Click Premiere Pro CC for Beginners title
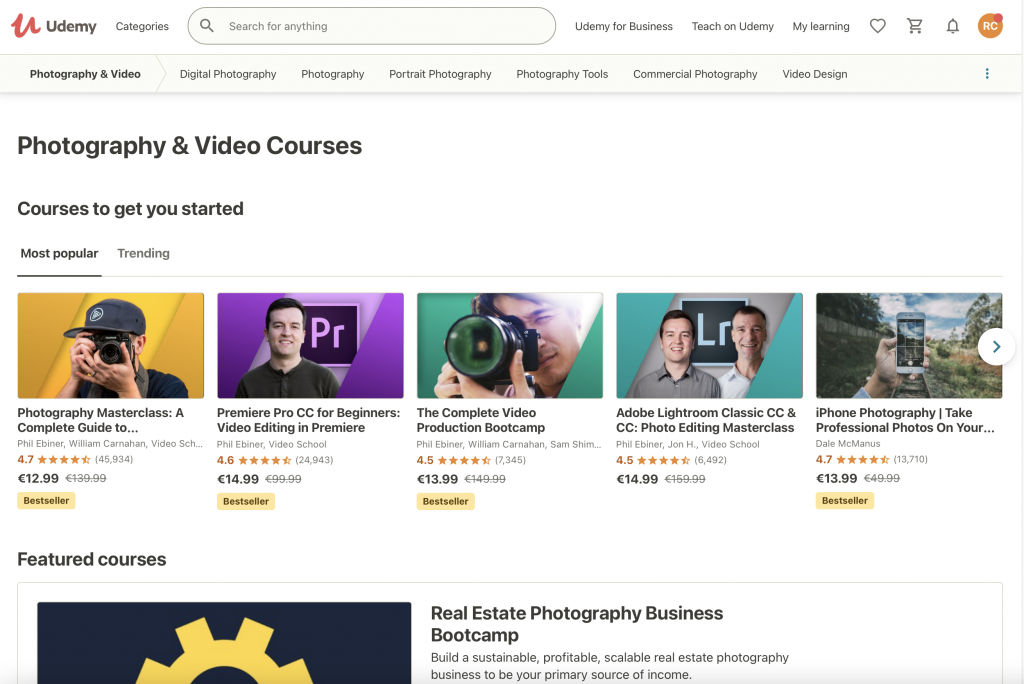This screenshot has width=1024, height=684. pos(308,420)
